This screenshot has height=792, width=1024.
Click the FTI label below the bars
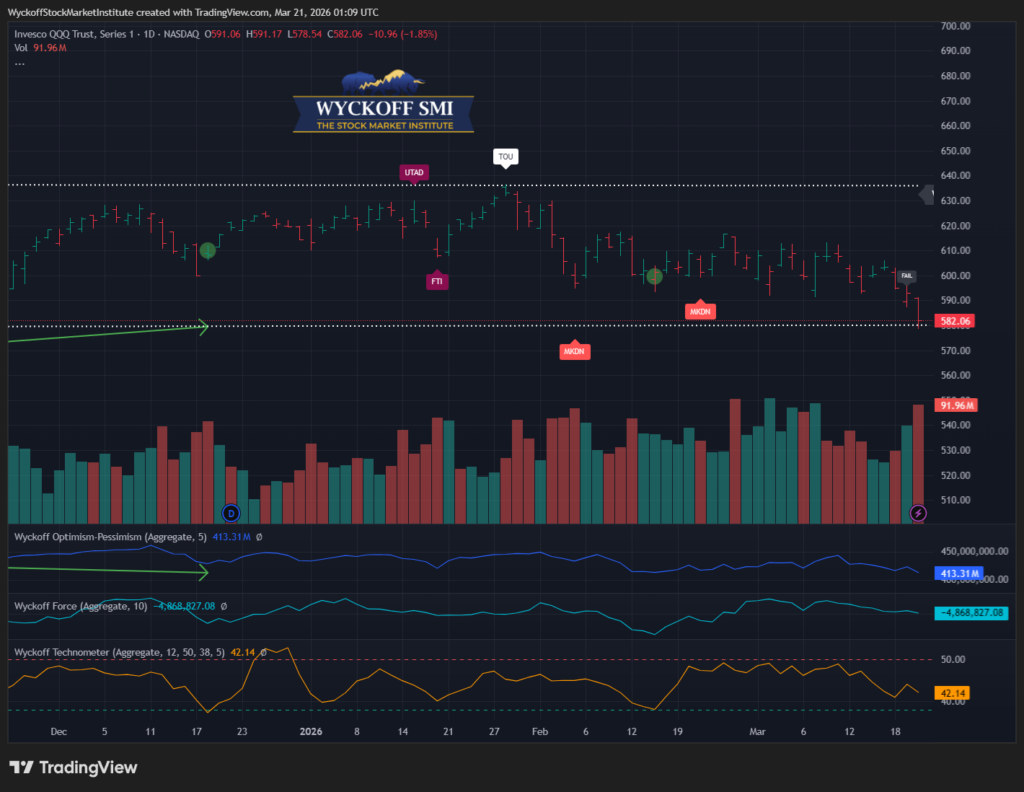point(437,282)
